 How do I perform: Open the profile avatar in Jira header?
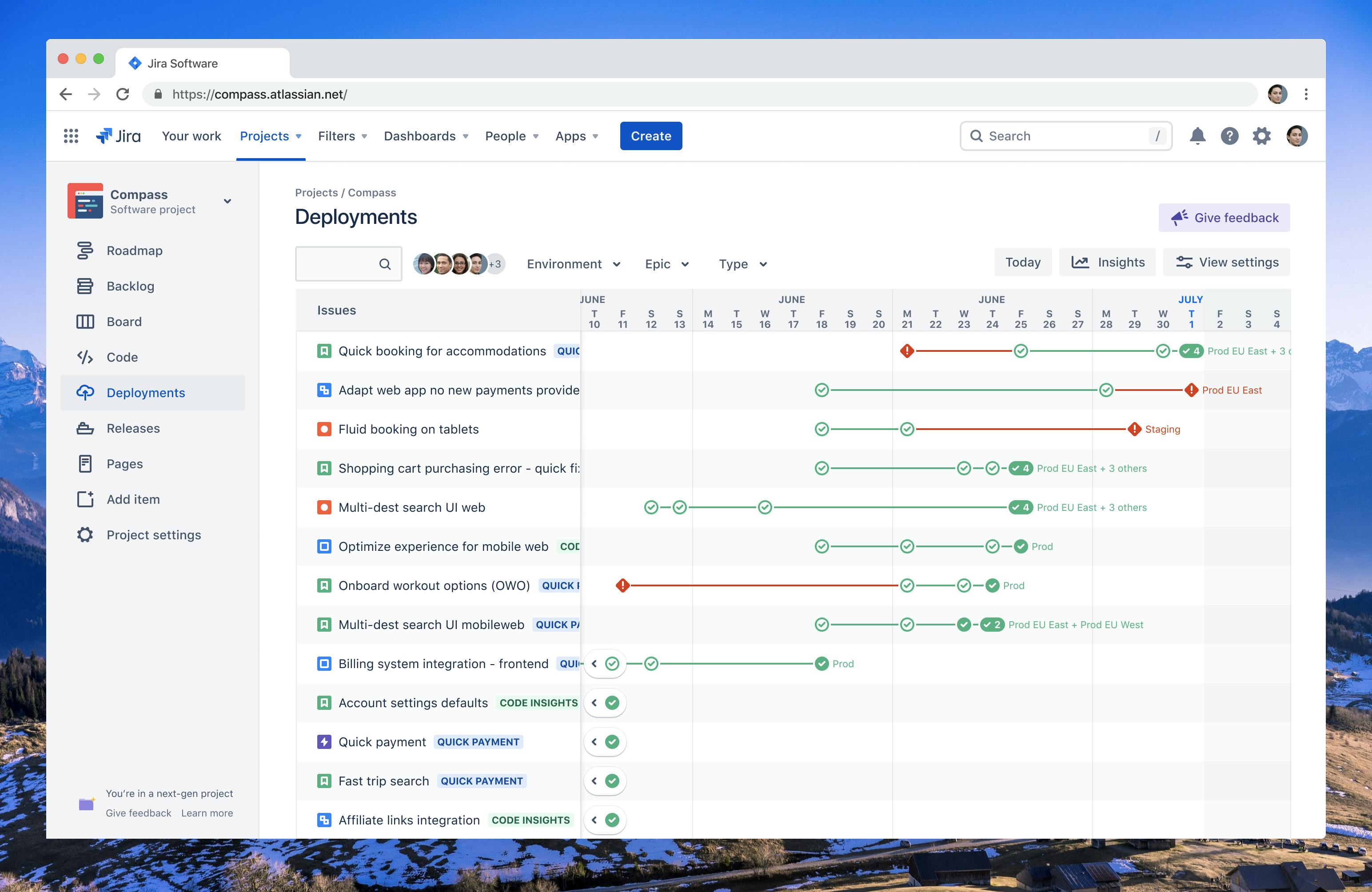click(x=1297, y=136)
